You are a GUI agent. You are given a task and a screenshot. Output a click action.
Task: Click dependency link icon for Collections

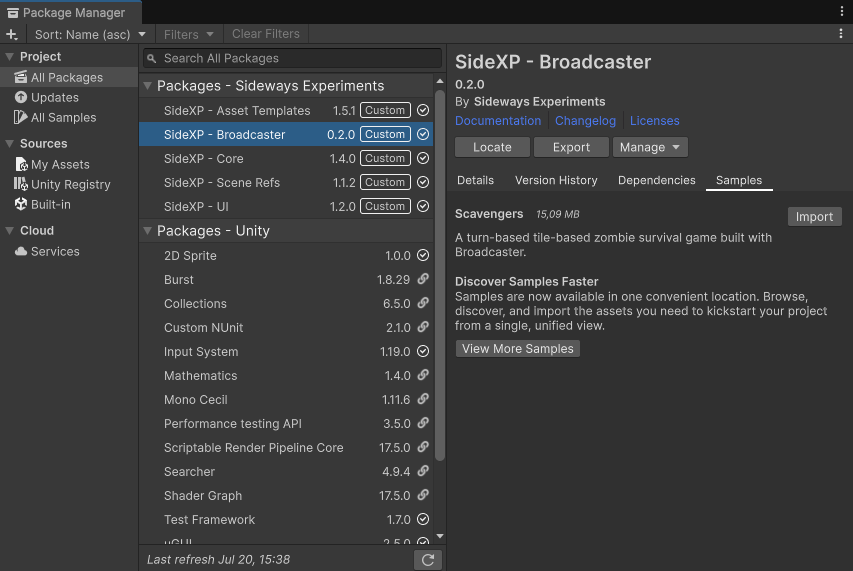[x=423, y=303]
